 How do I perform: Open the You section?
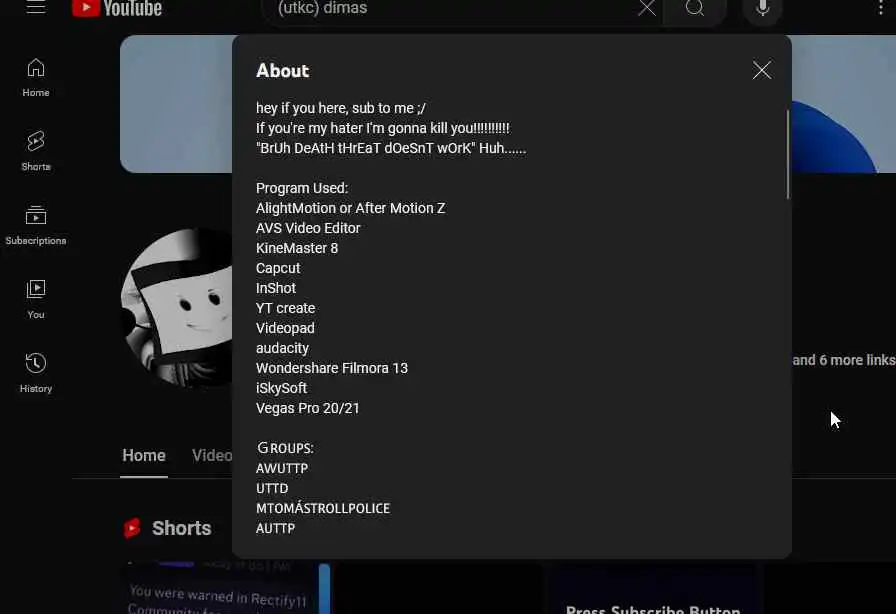[x=36, y=299]
